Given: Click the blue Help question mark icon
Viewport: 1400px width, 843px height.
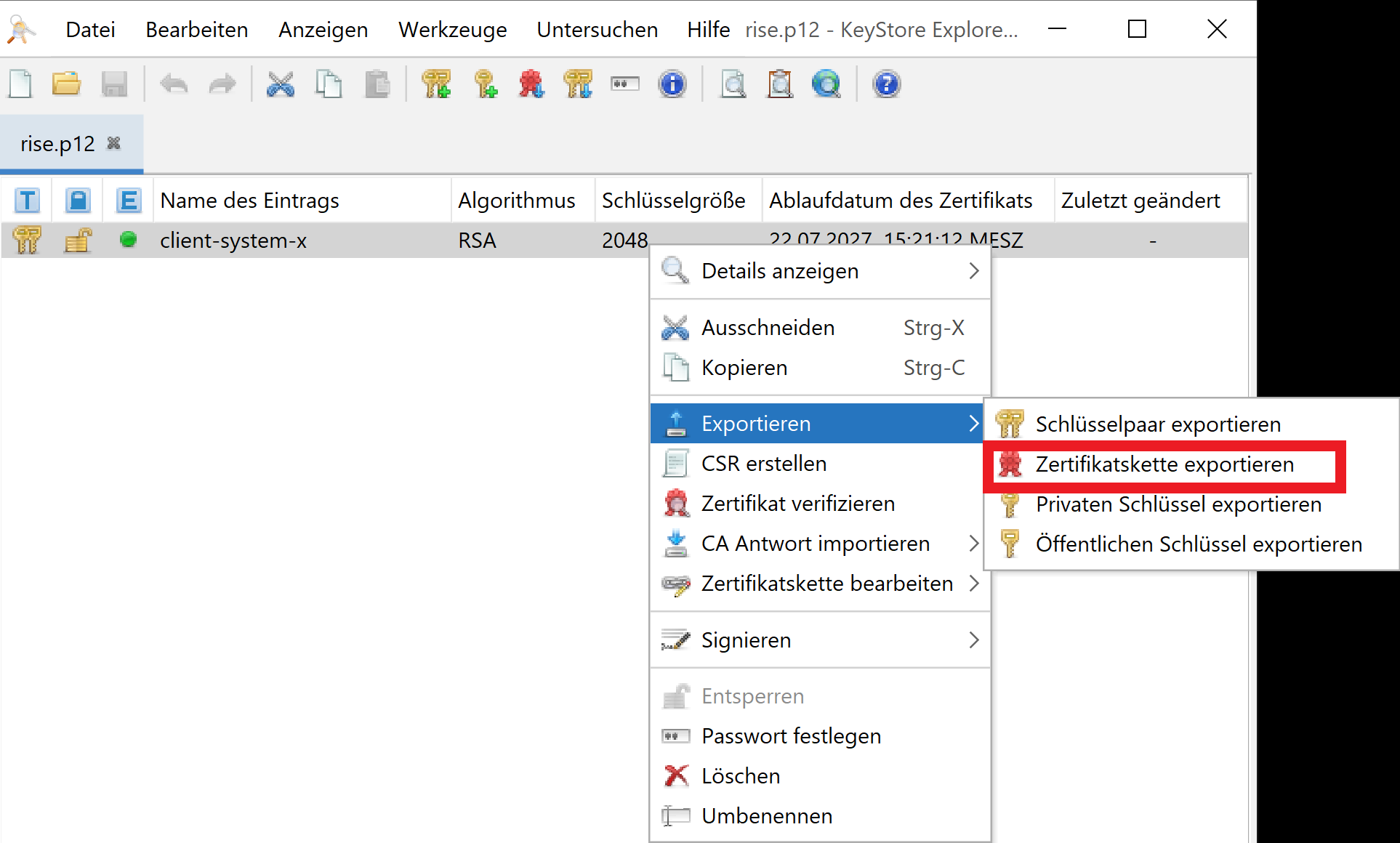Looking at the screenshot, I should coord(886,84).
